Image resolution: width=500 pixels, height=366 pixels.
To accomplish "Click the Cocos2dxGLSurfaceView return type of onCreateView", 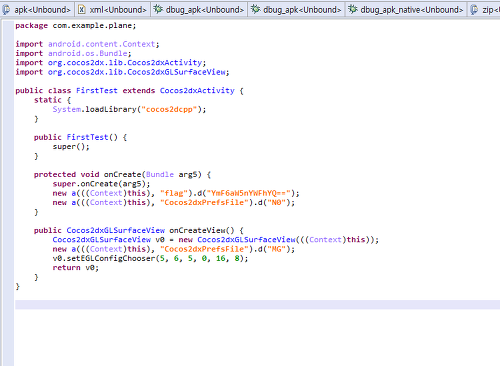I will pos(115,231).
